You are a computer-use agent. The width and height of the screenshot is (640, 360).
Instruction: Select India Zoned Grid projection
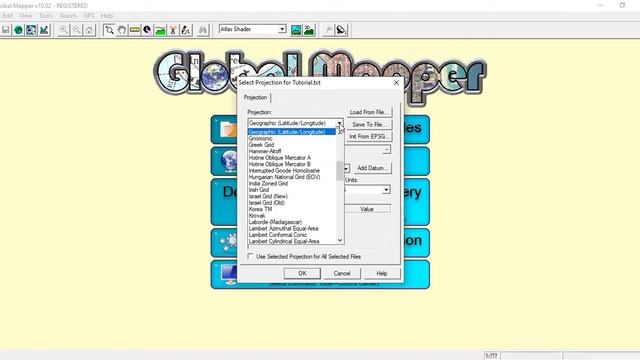pyautogui.click(x=292, y=184)
